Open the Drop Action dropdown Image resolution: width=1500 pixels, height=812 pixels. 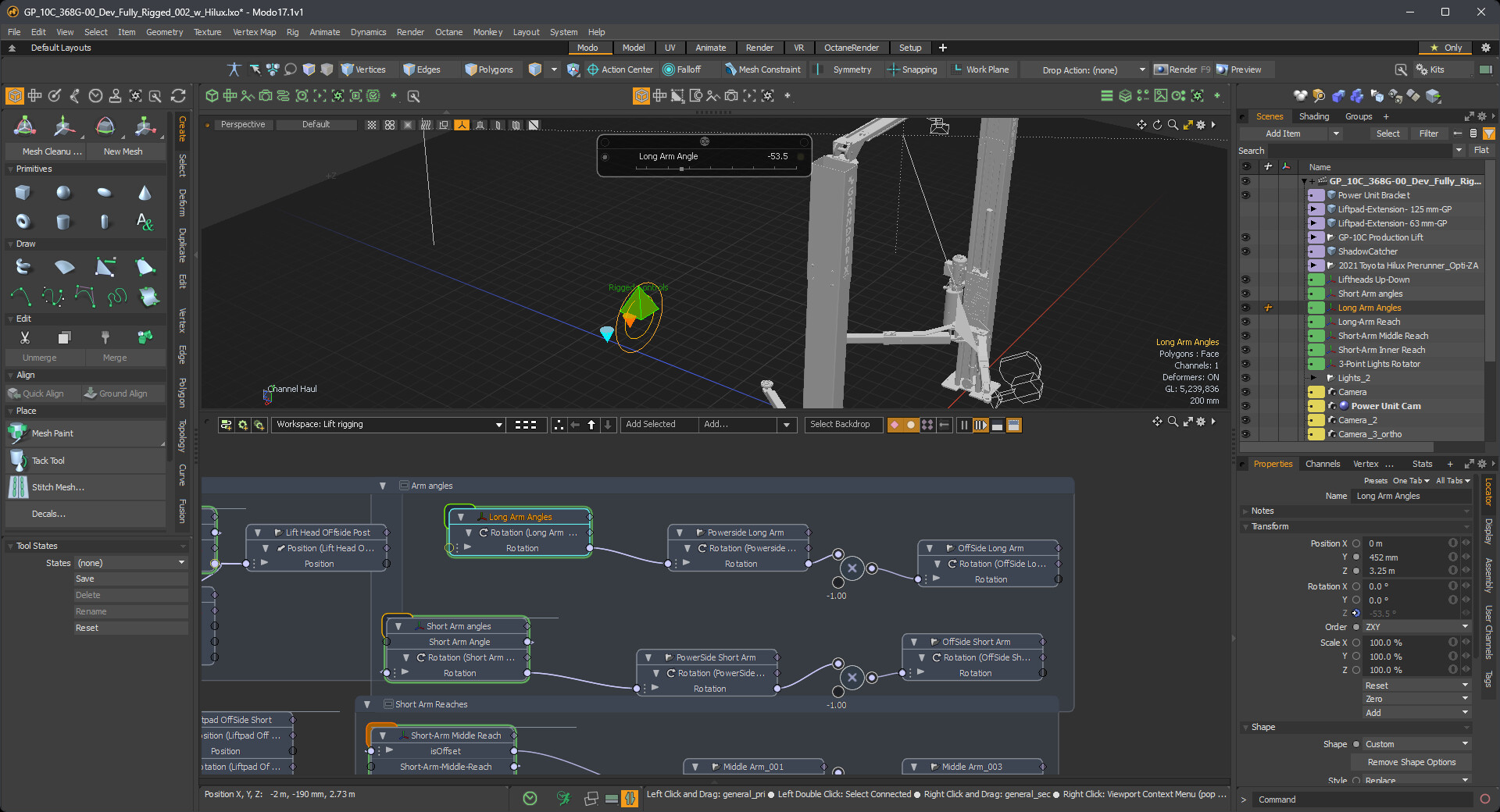tap(1094, 69)
